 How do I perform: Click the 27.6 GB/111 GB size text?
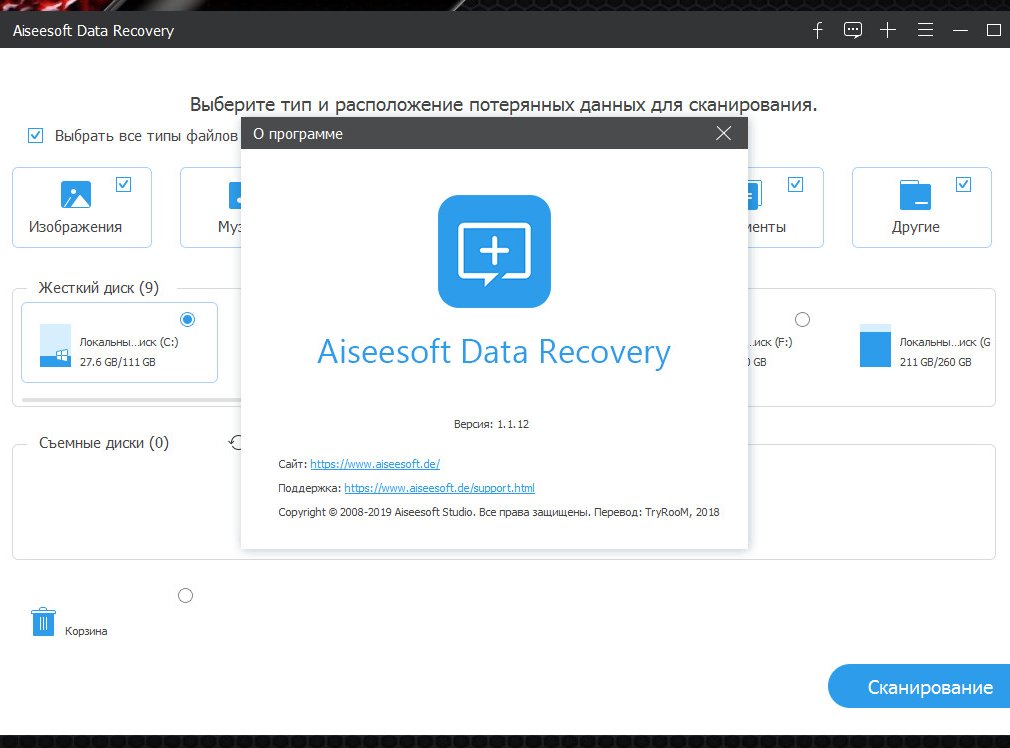pyautogui.click(x=118, y=362)
